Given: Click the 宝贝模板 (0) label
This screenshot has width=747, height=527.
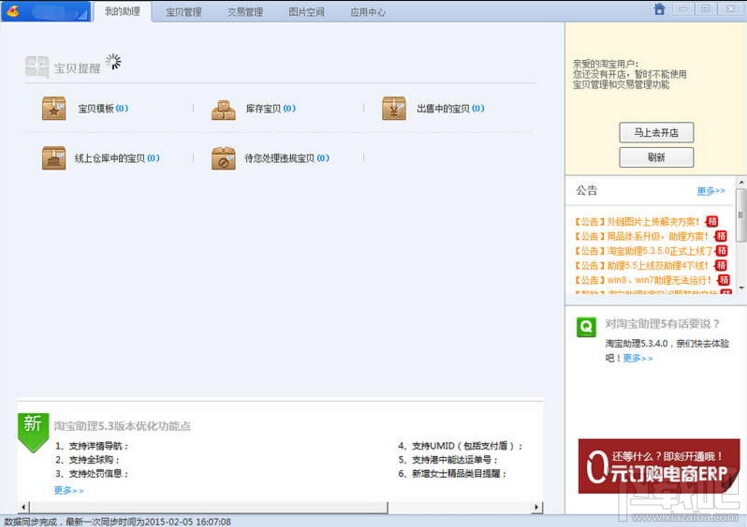Looking at the screenshot, I should [103, 109].
